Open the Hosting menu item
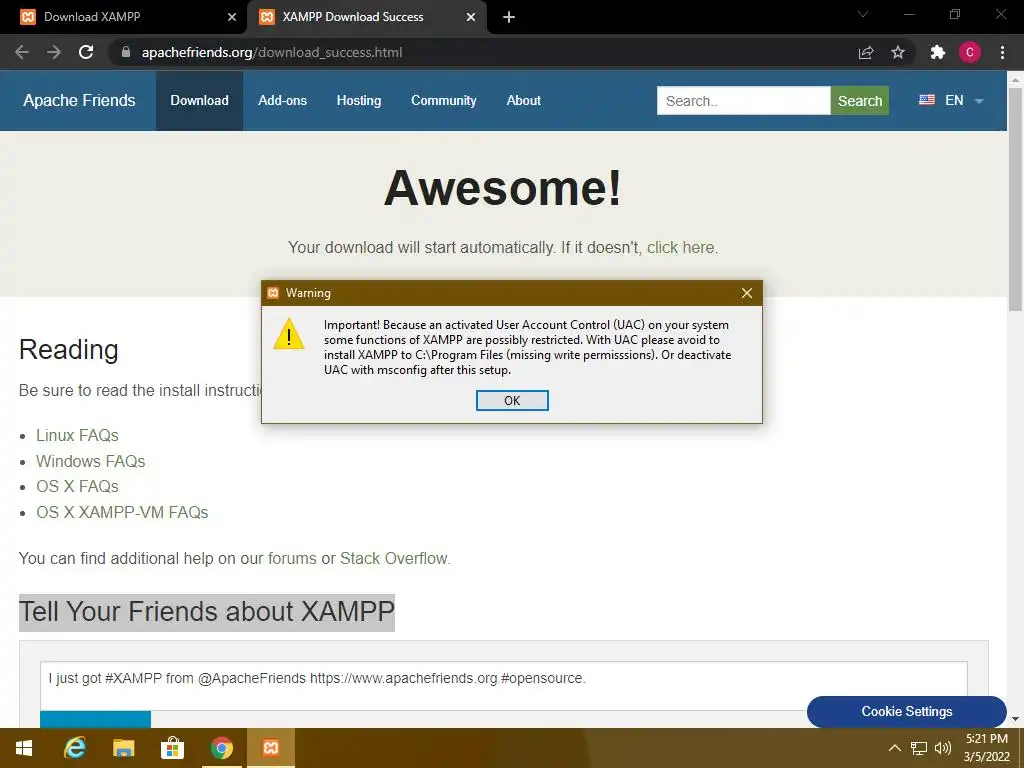The image size is (1024, 768). (x=359, y=101)
